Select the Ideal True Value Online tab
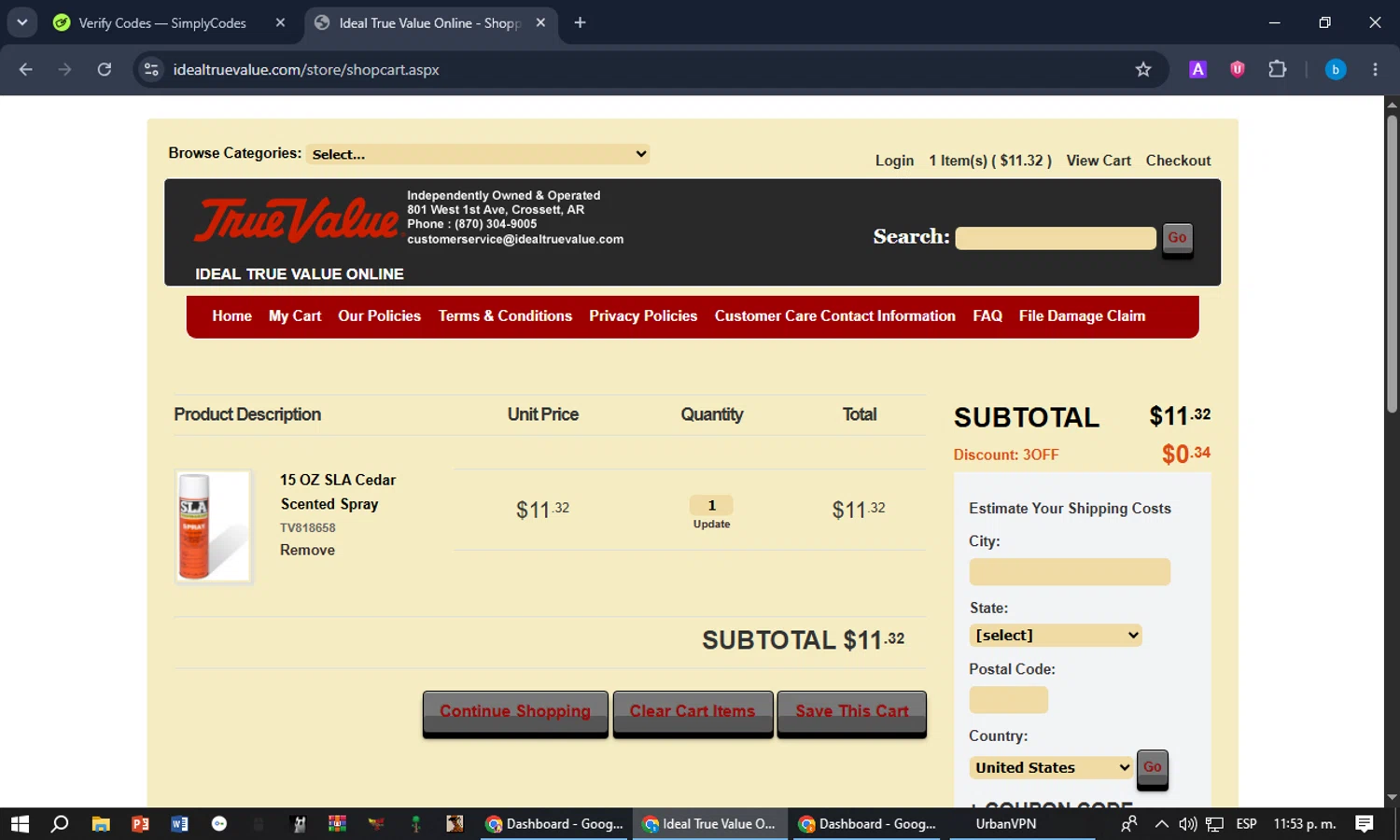1400x840 pixels. tap(431, 22)
